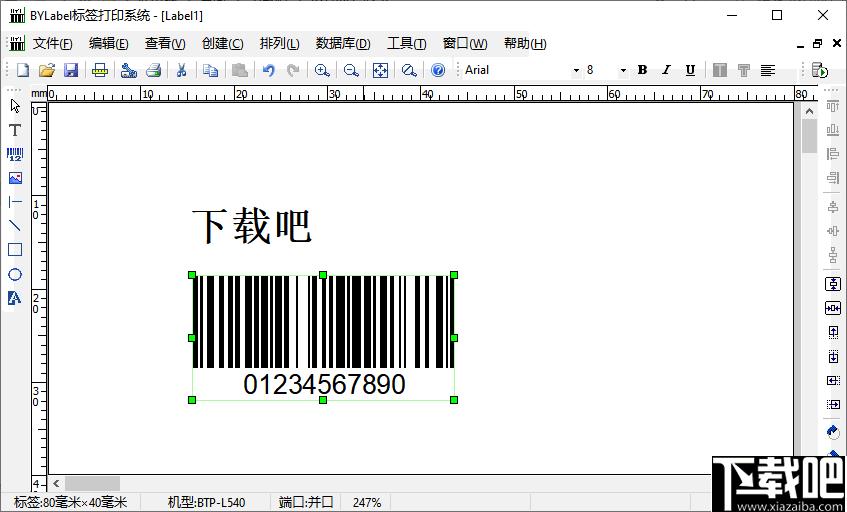The image size is (847, 512).
Task: Toggle the filled-block T text style
Action: (x=720, y=70)
